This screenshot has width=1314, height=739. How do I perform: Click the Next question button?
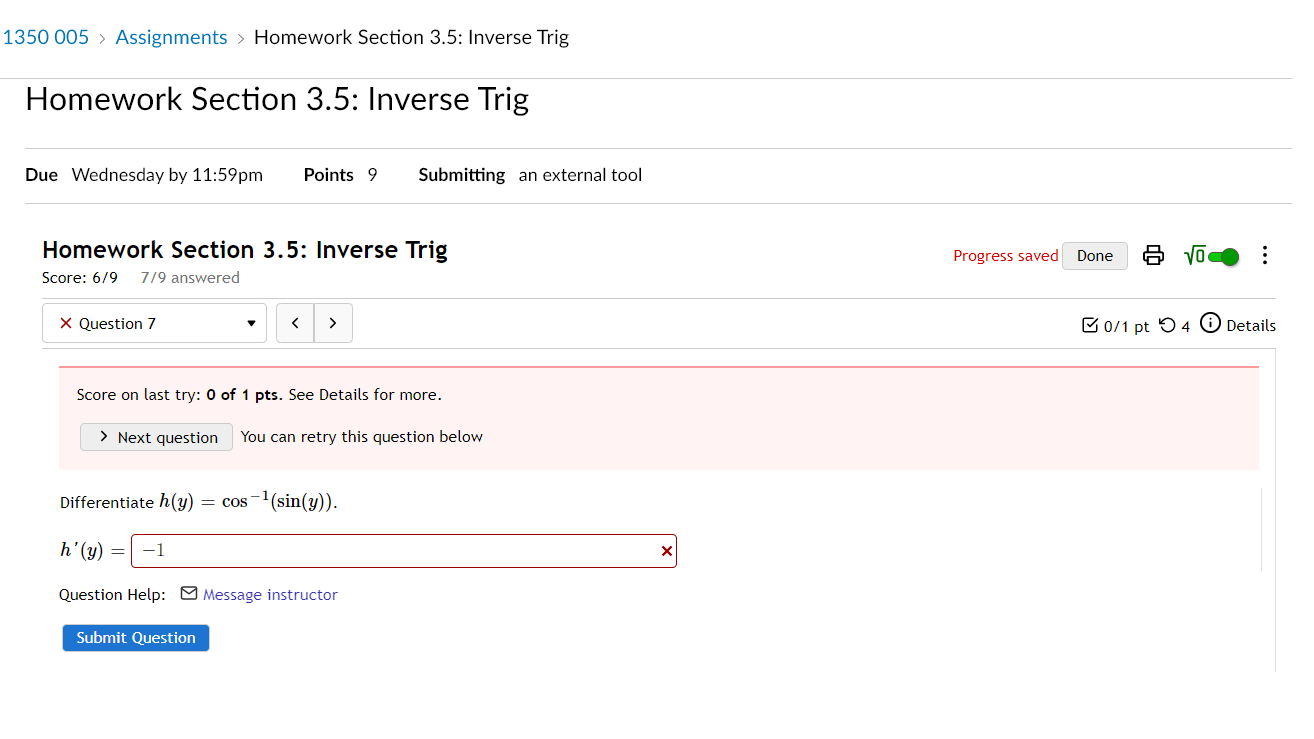(x=156, y=437)
